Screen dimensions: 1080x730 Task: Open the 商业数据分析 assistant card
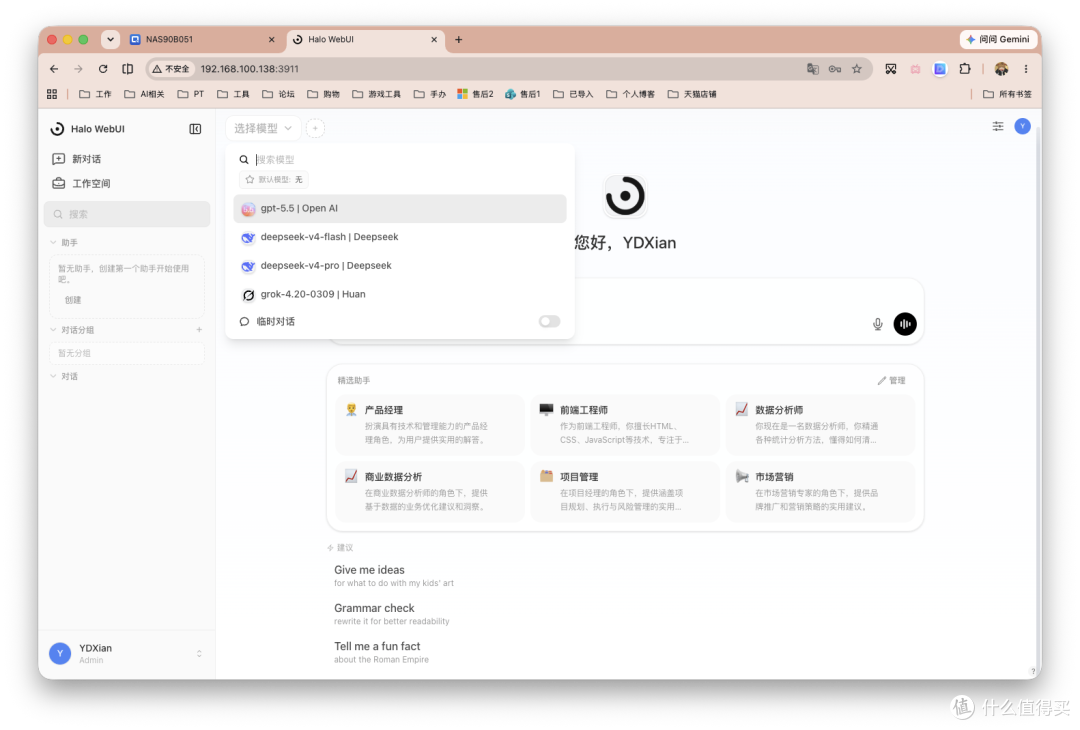coord(430,492)
